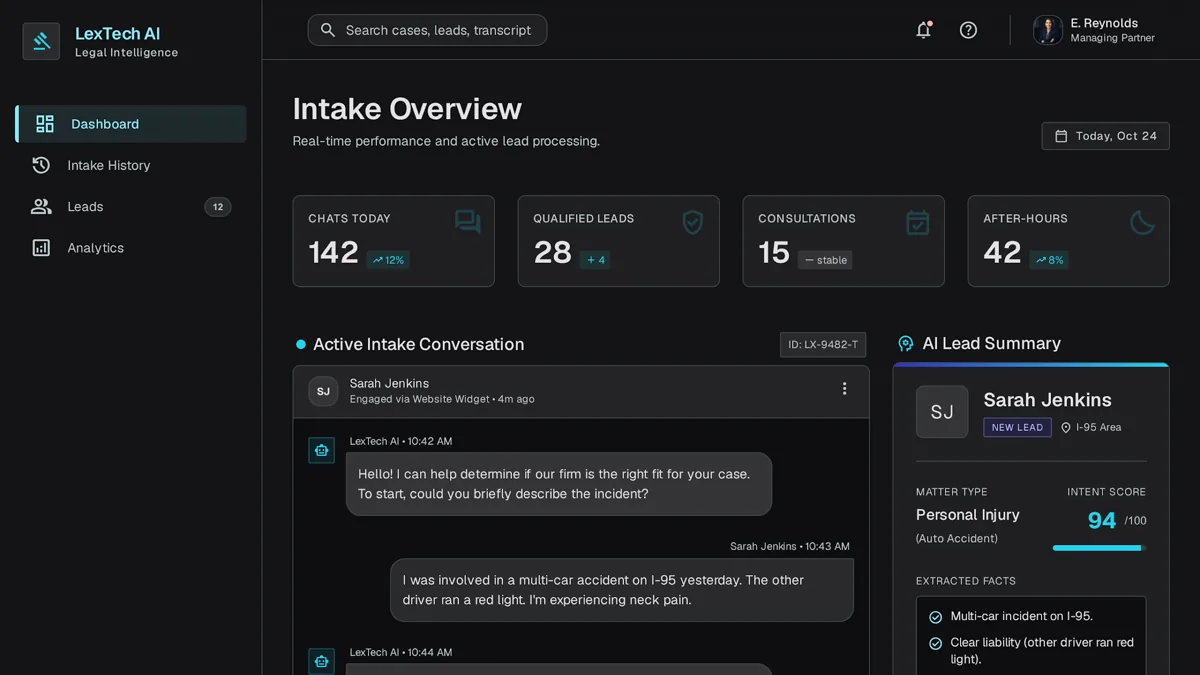Click the After-Hours moon icon

pos(1142,222)
